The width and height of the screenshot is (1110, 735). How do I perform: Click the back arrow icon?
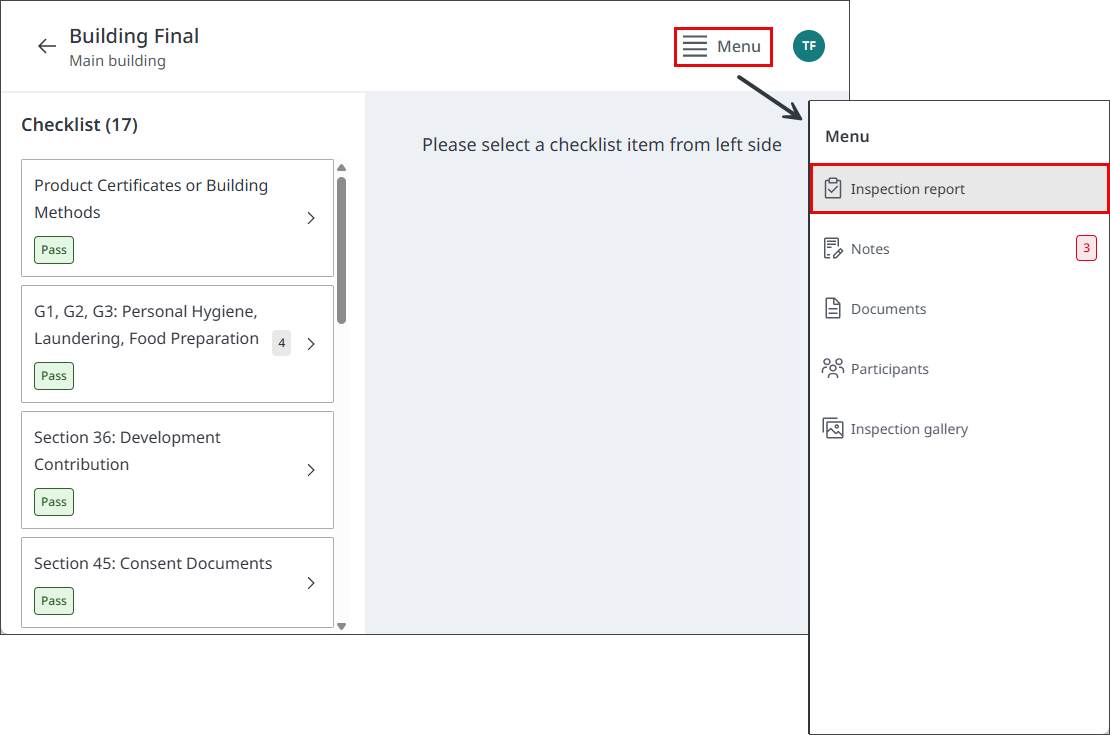point(47,46)
